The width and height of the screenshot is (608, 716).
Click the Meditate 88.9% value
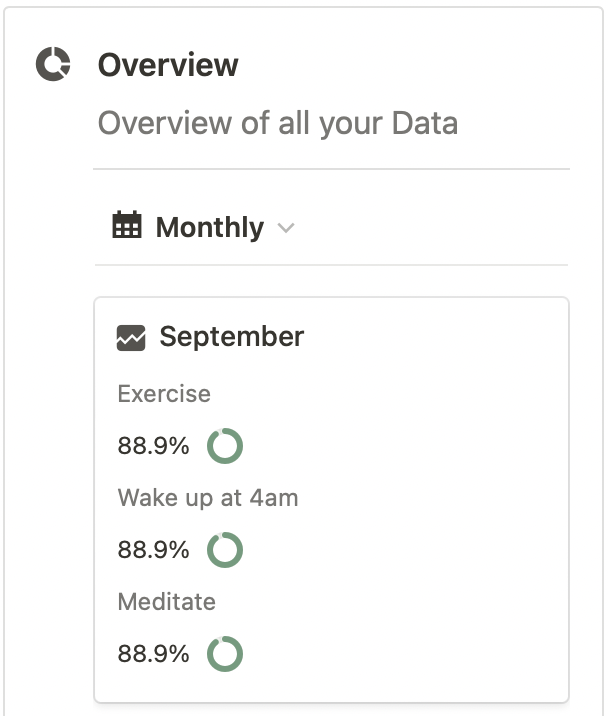tap(153, 655)
